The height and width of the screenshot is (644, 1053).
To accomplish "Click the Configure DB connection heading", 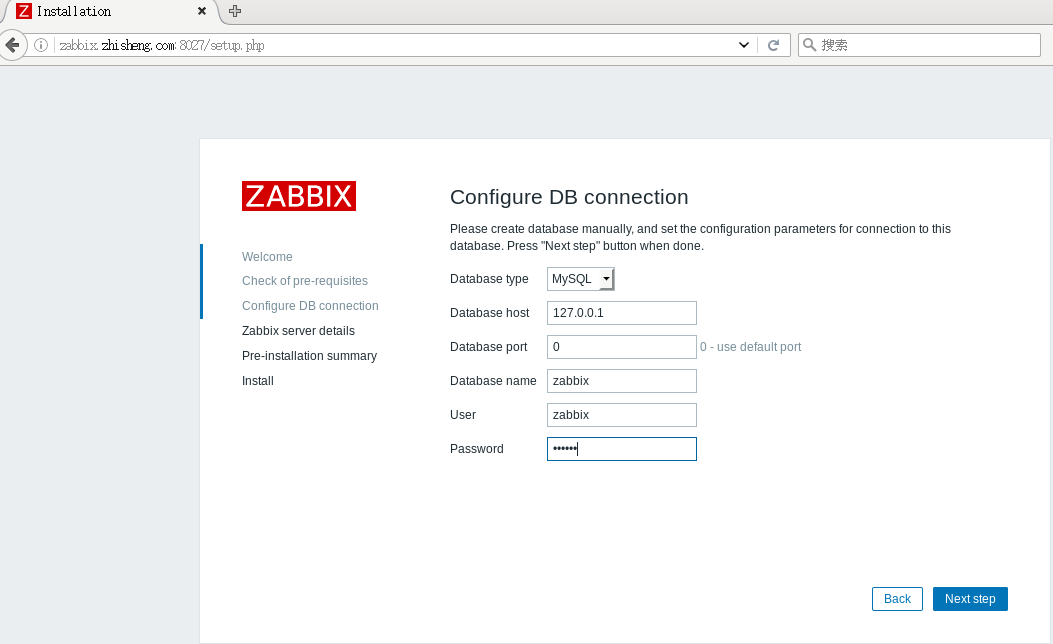I will 569,197.
